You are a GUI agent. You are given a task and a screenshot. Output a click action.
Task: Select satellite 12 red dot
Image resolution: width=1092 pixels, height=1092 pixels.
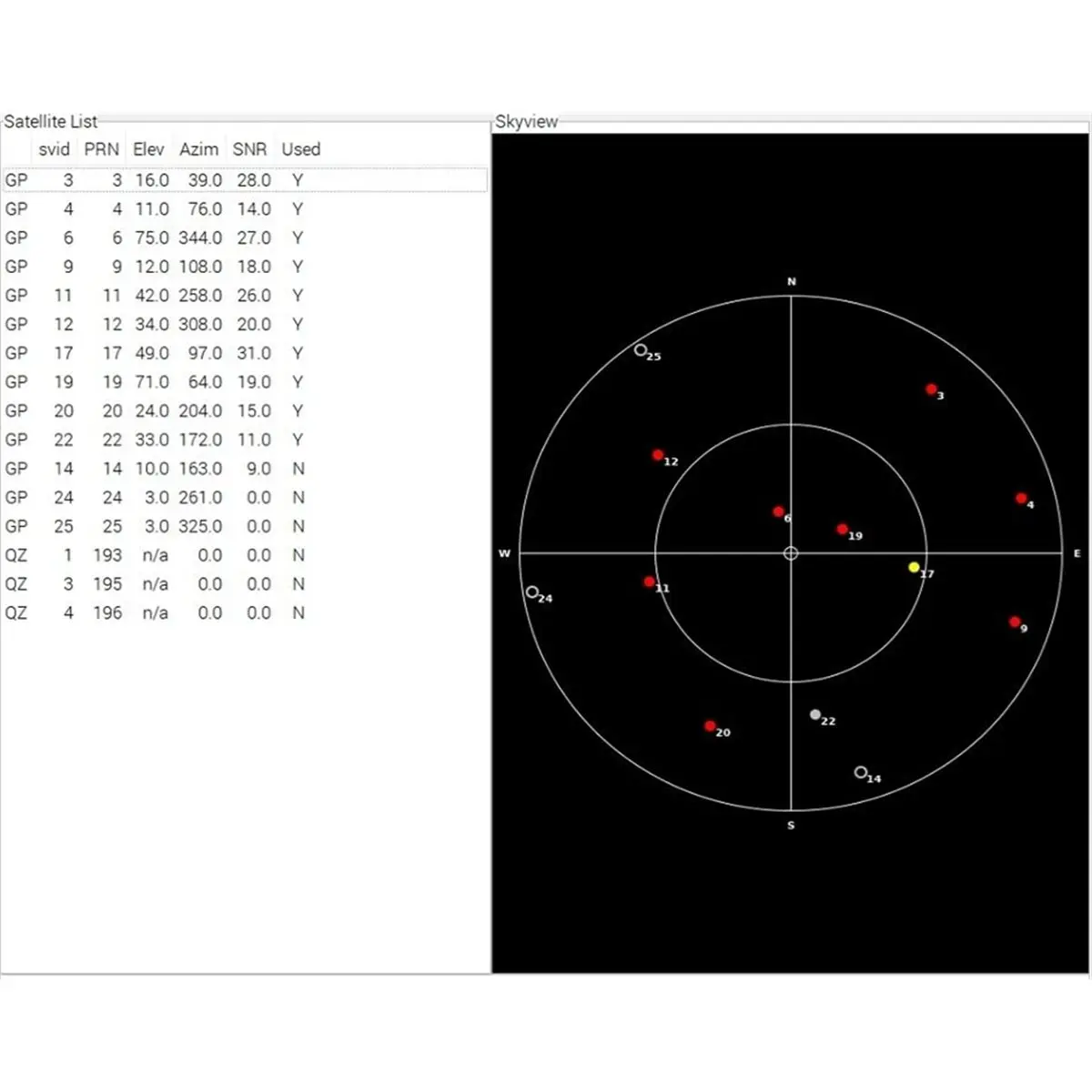coord(658,455)
